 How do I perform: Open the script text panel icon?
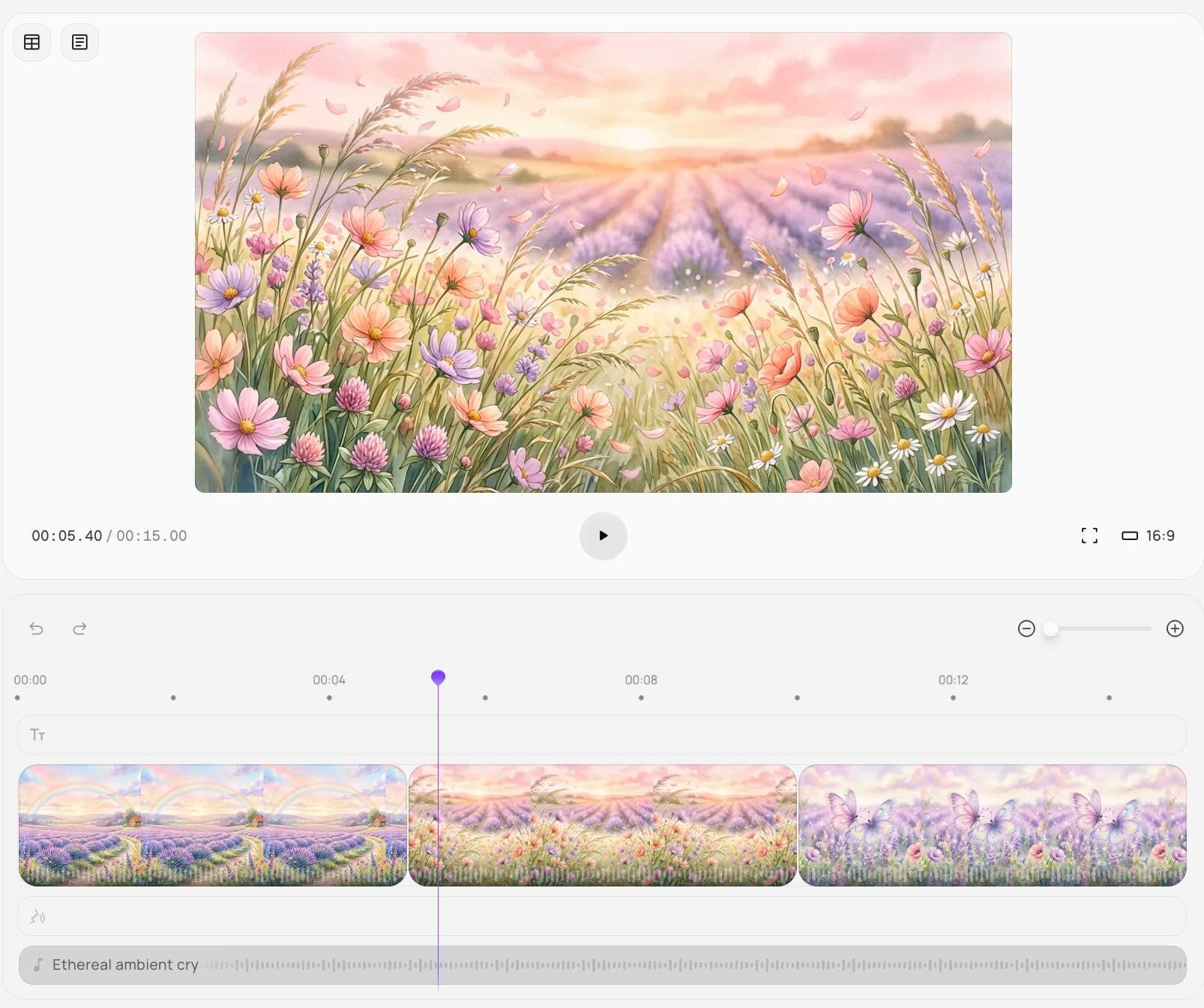click(79, 42)
